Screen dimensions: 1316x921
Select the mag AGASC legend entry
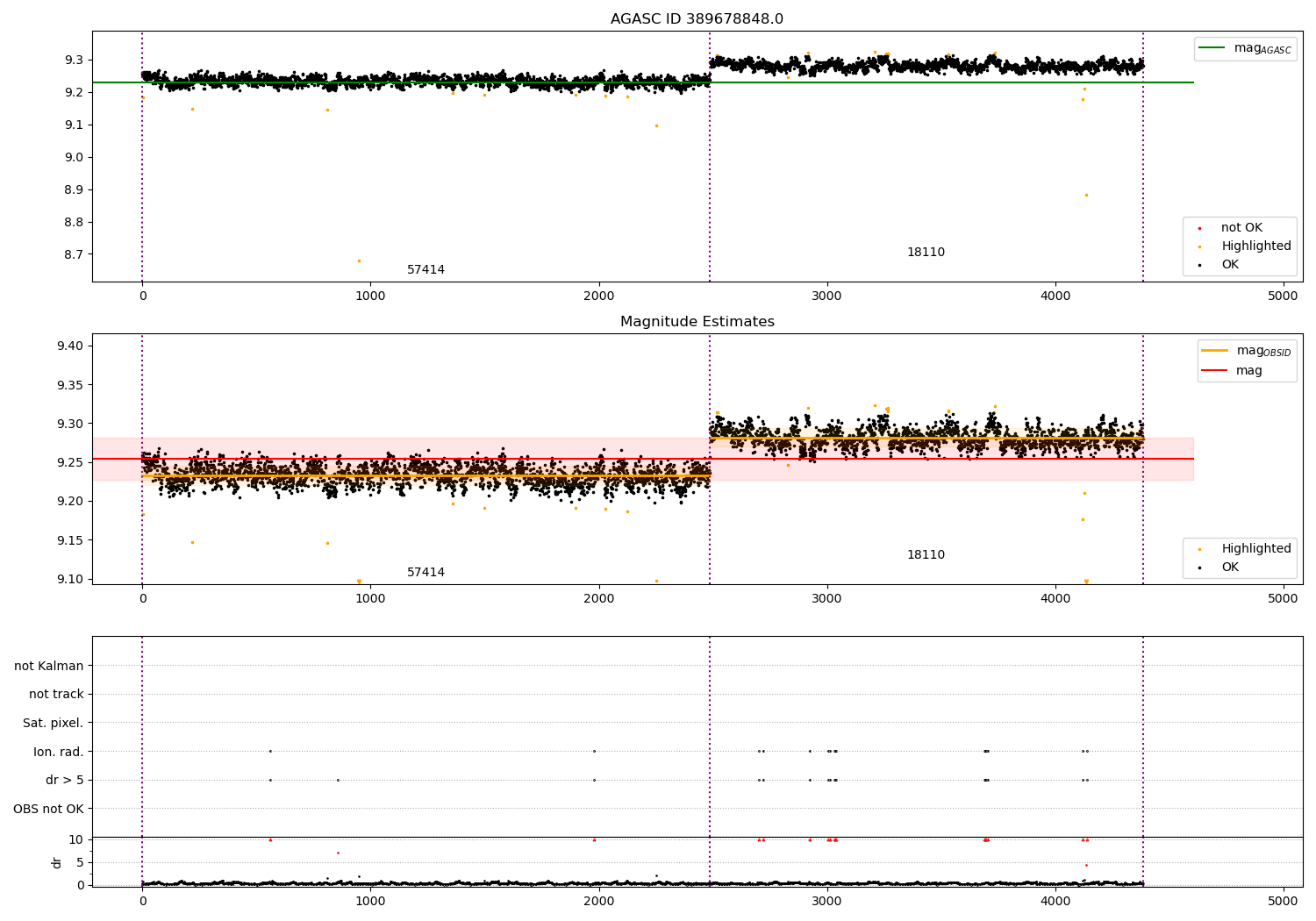[x=1245, y=49]
